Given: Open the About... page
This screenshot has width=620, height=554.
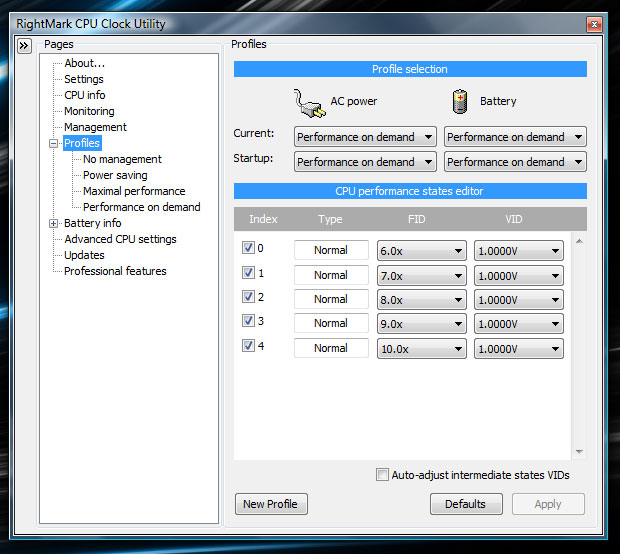Looking at the screenshot, I should (85, 63).
